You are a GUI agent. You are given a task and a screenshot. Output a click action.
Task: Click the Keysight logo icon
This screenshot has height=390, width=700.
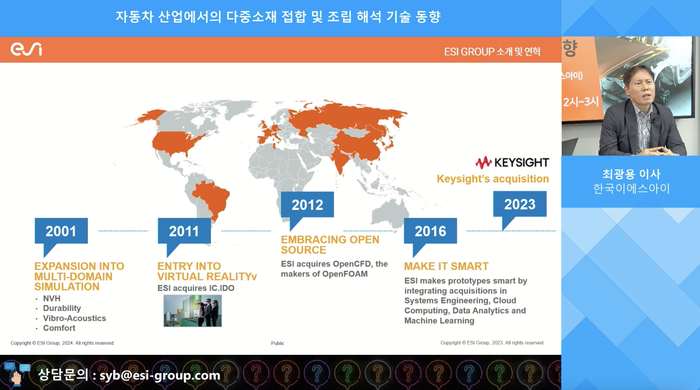point(483,162)
